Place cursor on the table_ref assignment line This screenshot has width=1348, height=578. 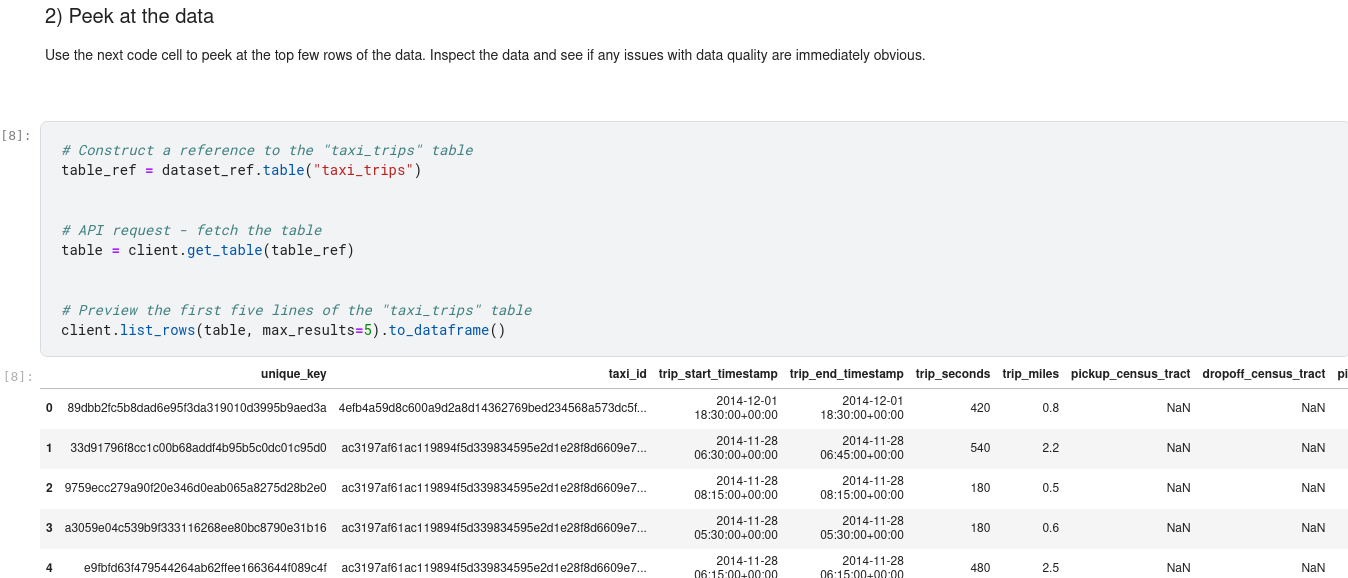241,170
